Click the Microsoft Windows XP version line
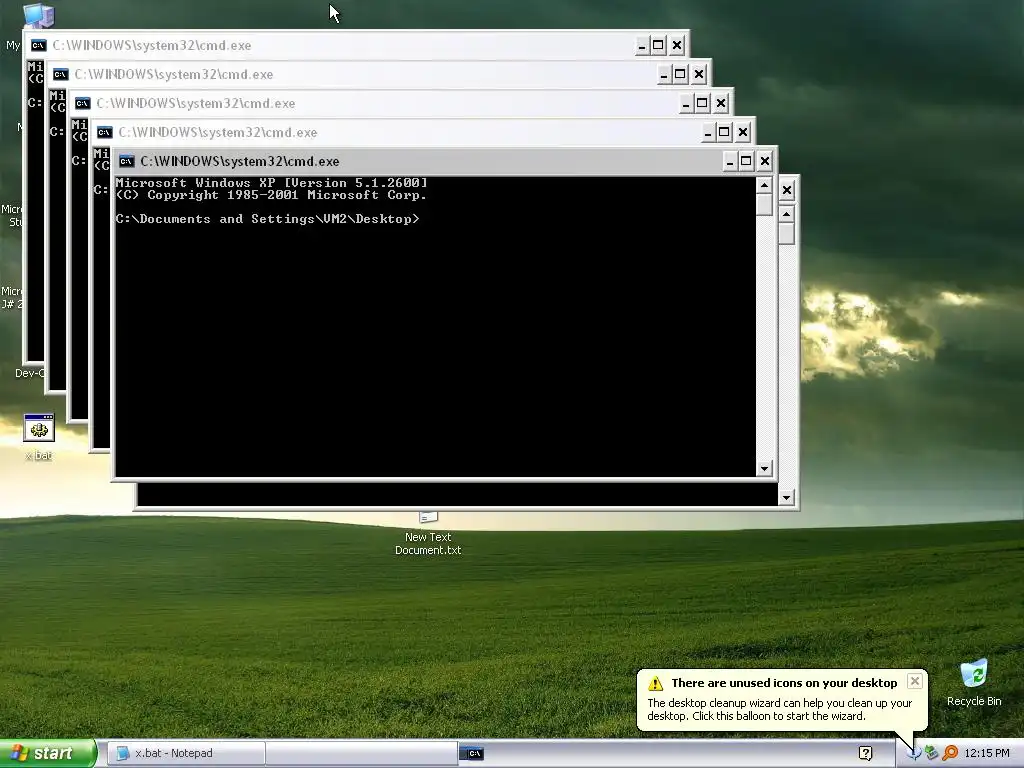 (271, 183)
